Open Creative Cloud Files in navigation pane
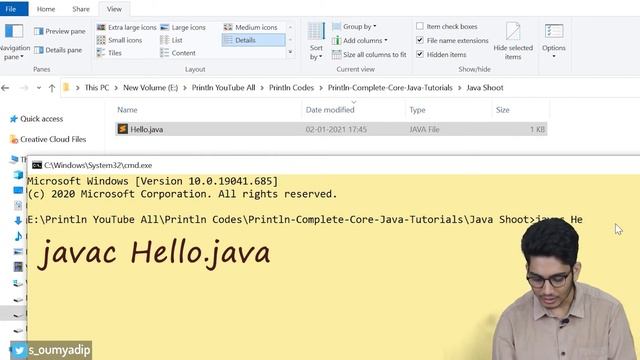Viewport: 640px width, 360px height. [x=48, y=139]
